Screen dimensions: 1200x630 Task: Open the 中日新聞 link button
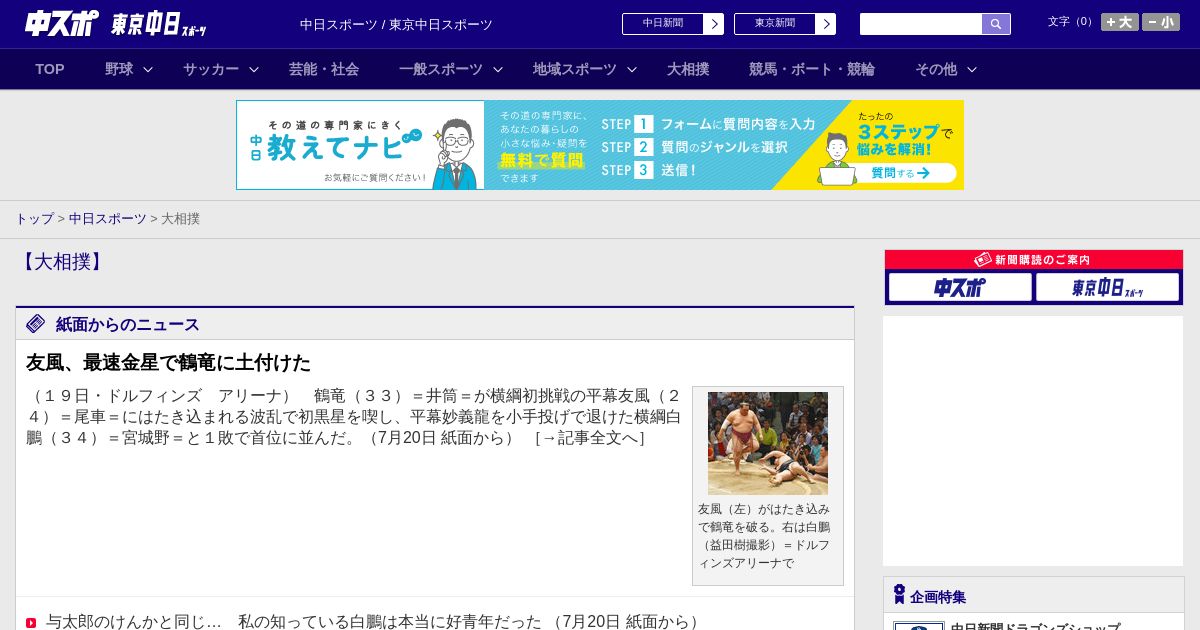click(x=663, y=24)
